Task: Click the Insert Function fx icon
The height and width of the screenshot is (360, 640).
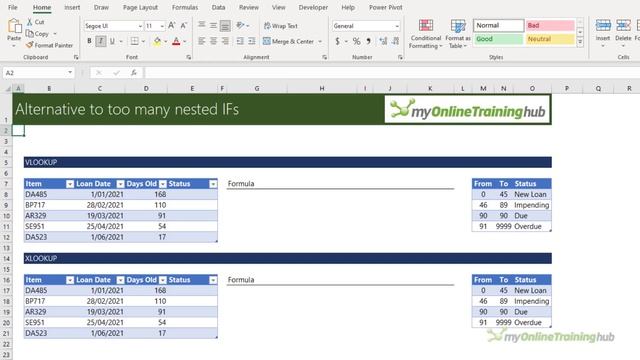Action: 133,73
